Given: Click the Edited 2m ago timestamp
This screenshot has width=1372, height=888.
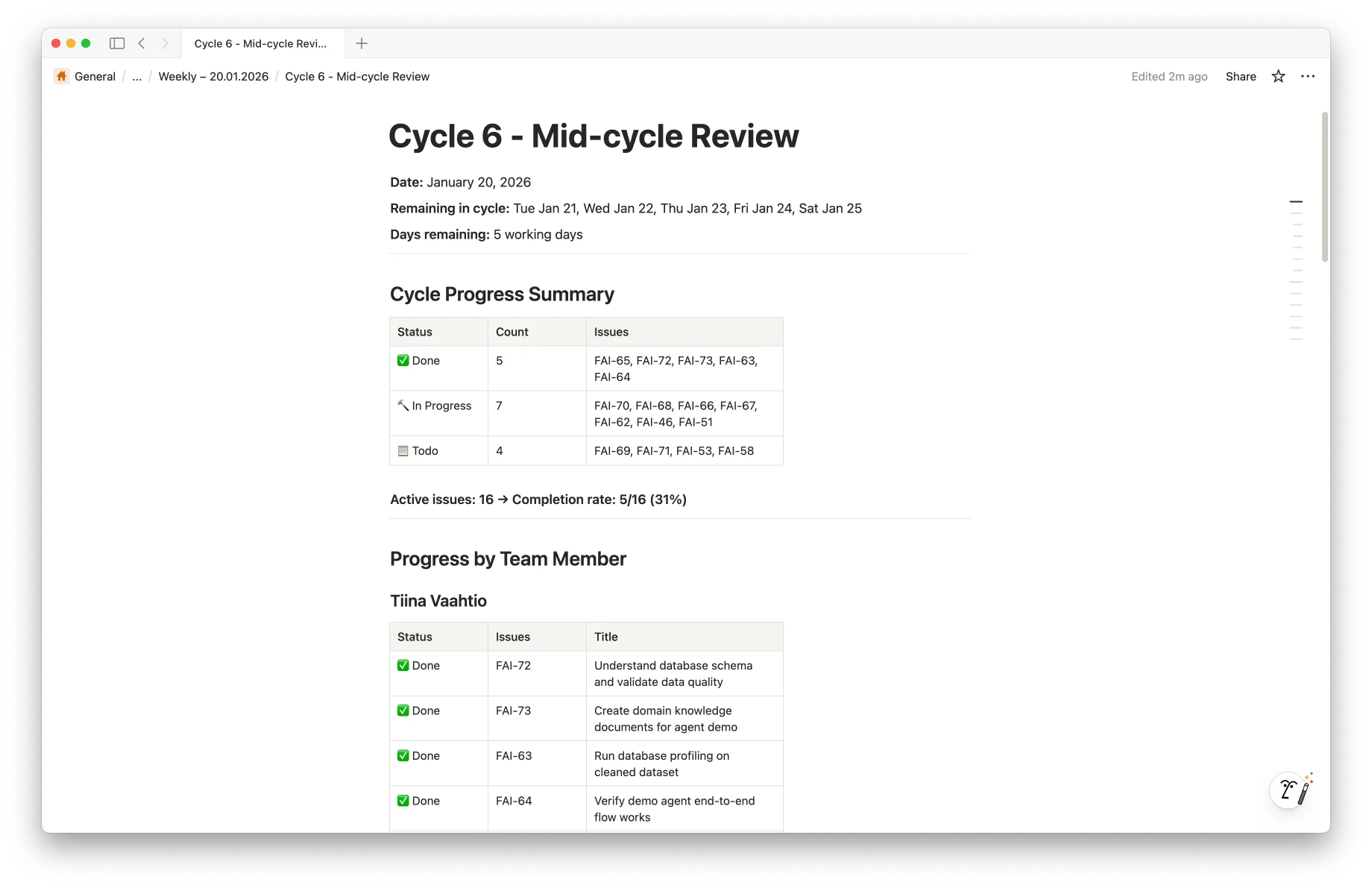Looking at the screenshot, I should 1168,76.
